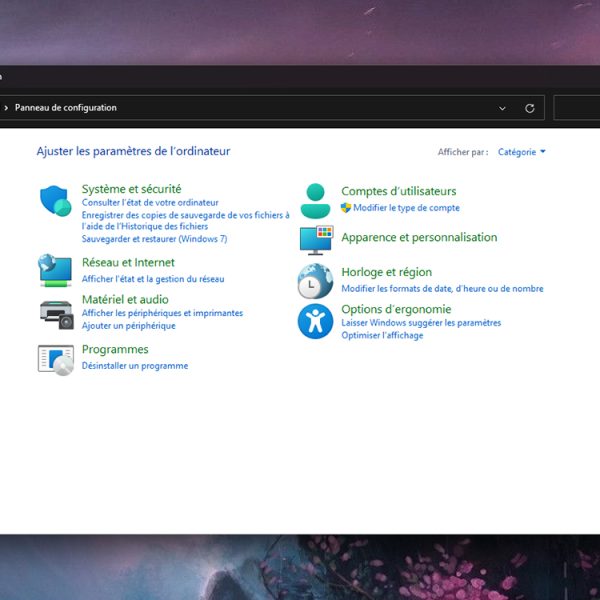Select Ajouter un périphérique link
The height and width of the screenshot is (600, 600).
click(129, 326)
